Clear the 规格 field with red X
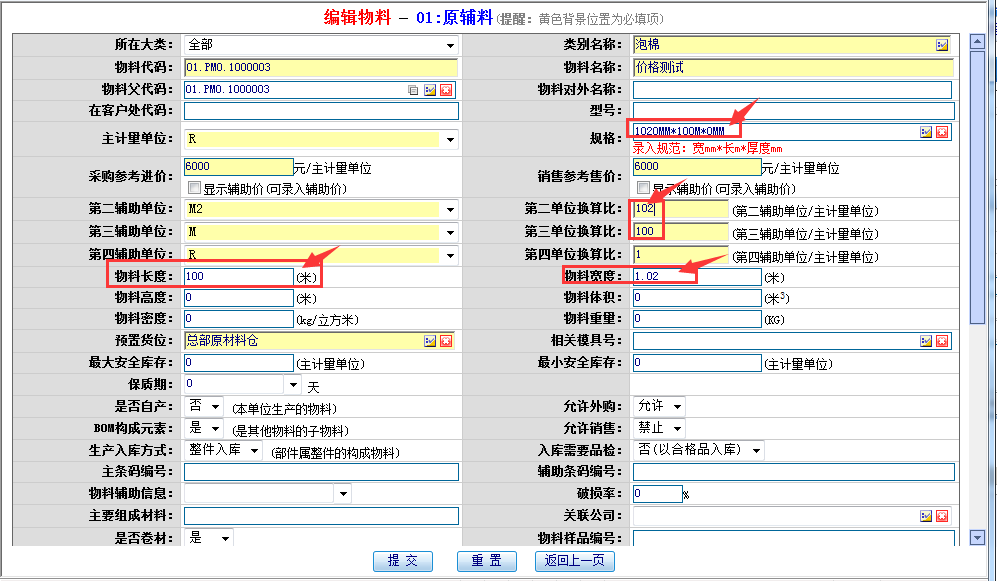997x581 pixels. point(942,132)
